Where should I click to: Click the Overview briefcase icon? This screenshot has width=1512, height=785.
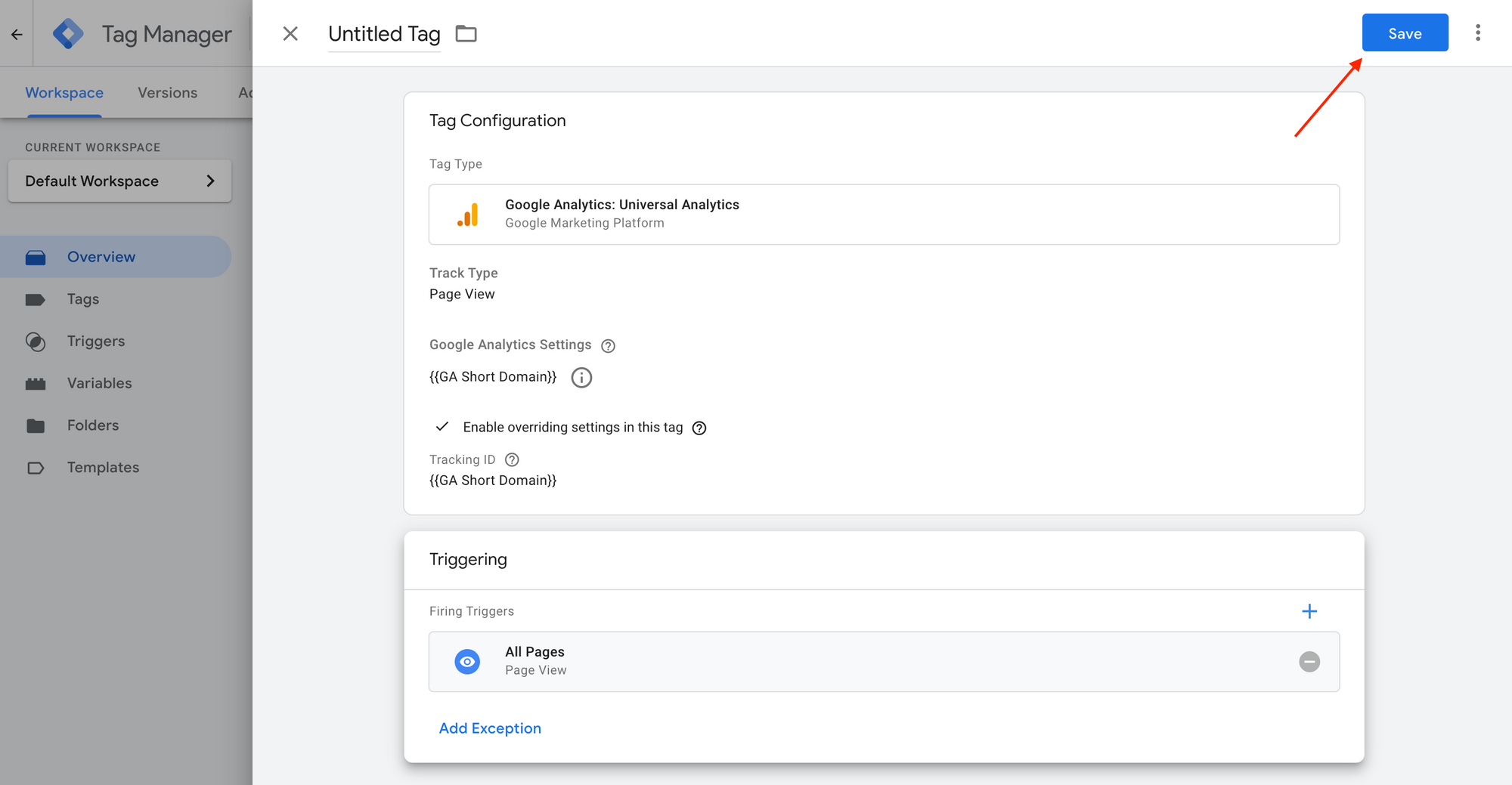pos(36,258)
